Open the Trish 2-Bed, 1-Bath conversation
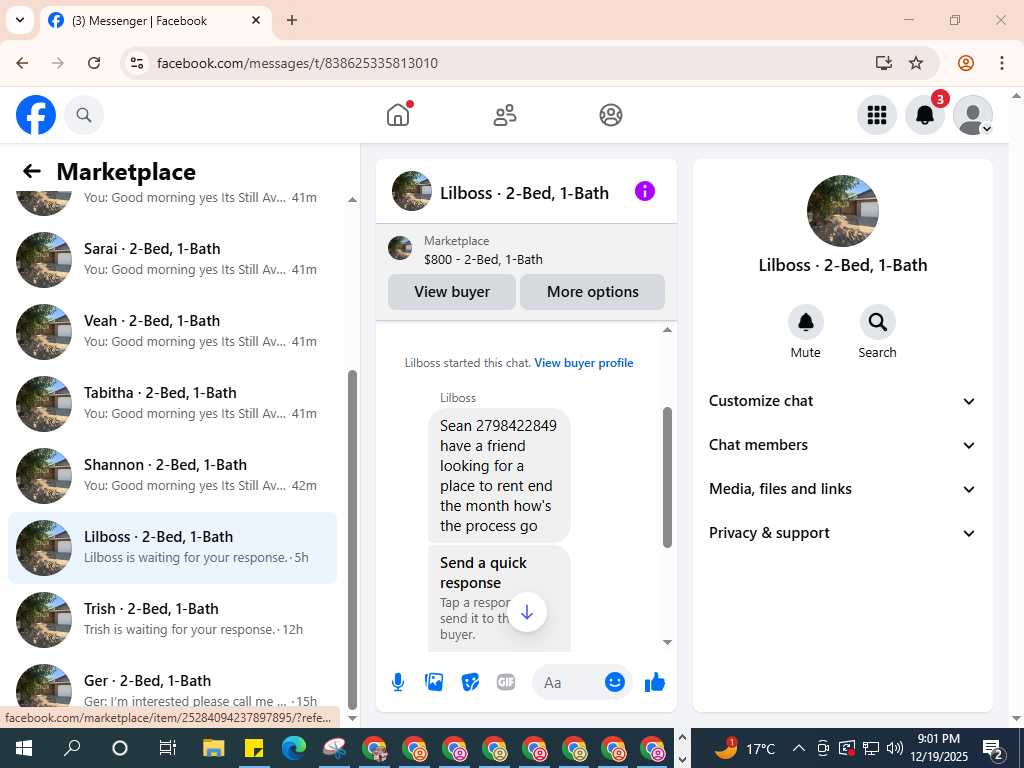1024x768 pixels. pos(172,620)
